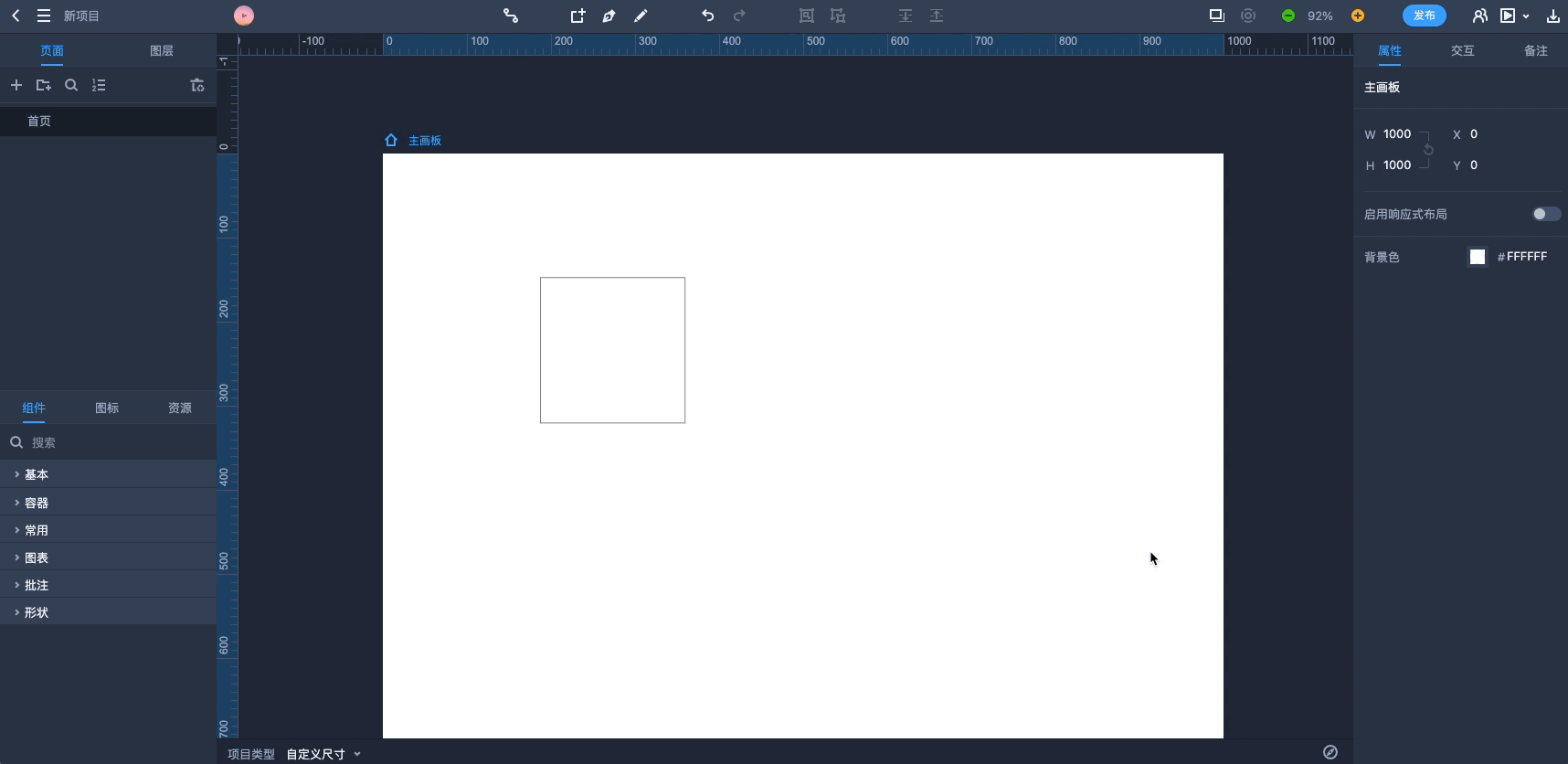This screenshot has height=764, width=1568.
Task: Select the Pen tool in the toolbar
Action: 609,16
